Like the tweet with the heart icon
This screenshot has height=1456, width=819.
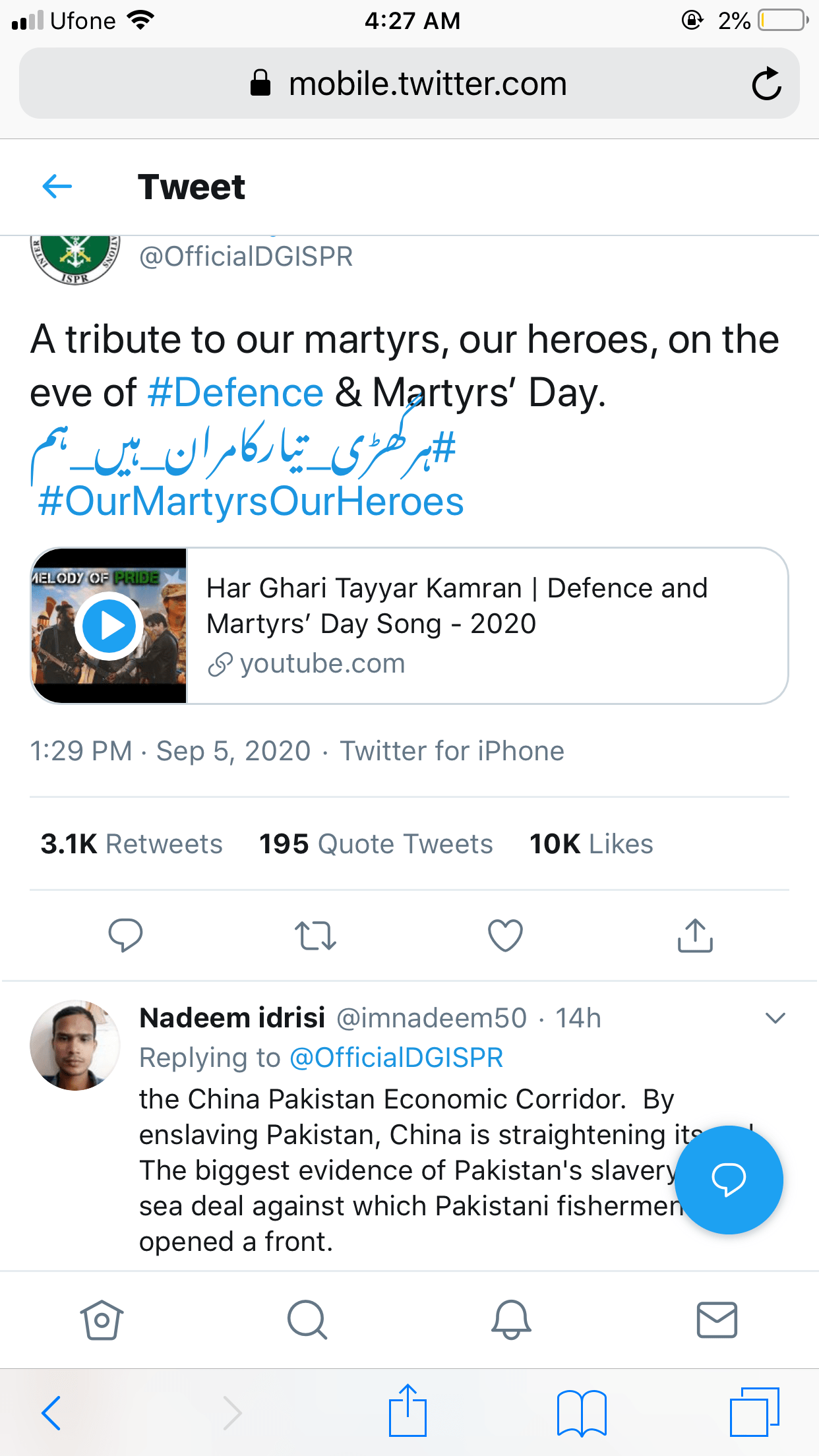click(505, 936)
